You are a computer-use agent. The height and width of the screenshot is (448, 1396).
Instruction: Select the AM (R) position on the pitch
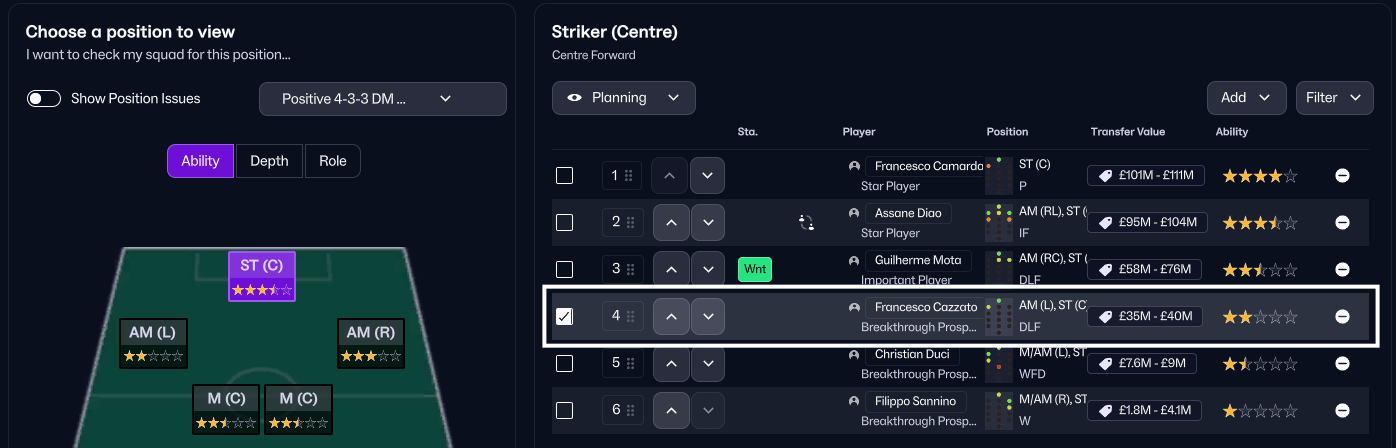[x=371, y=344]
